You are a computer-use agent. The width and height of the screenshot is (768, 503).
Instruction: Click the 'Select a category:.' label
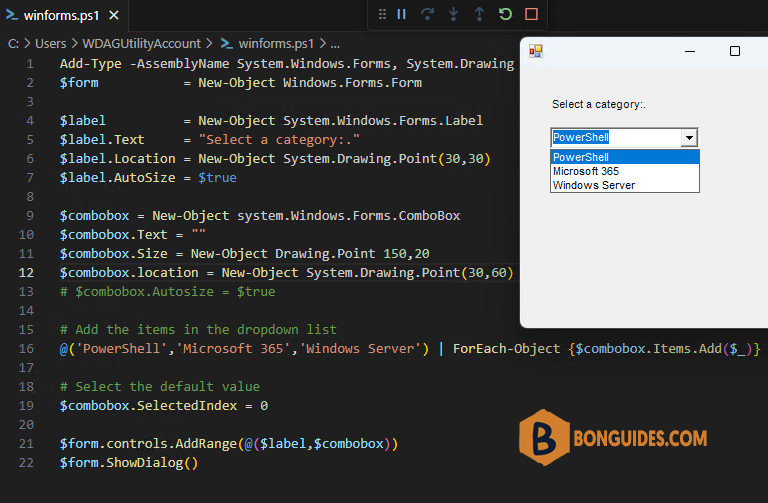coord(599,104)
